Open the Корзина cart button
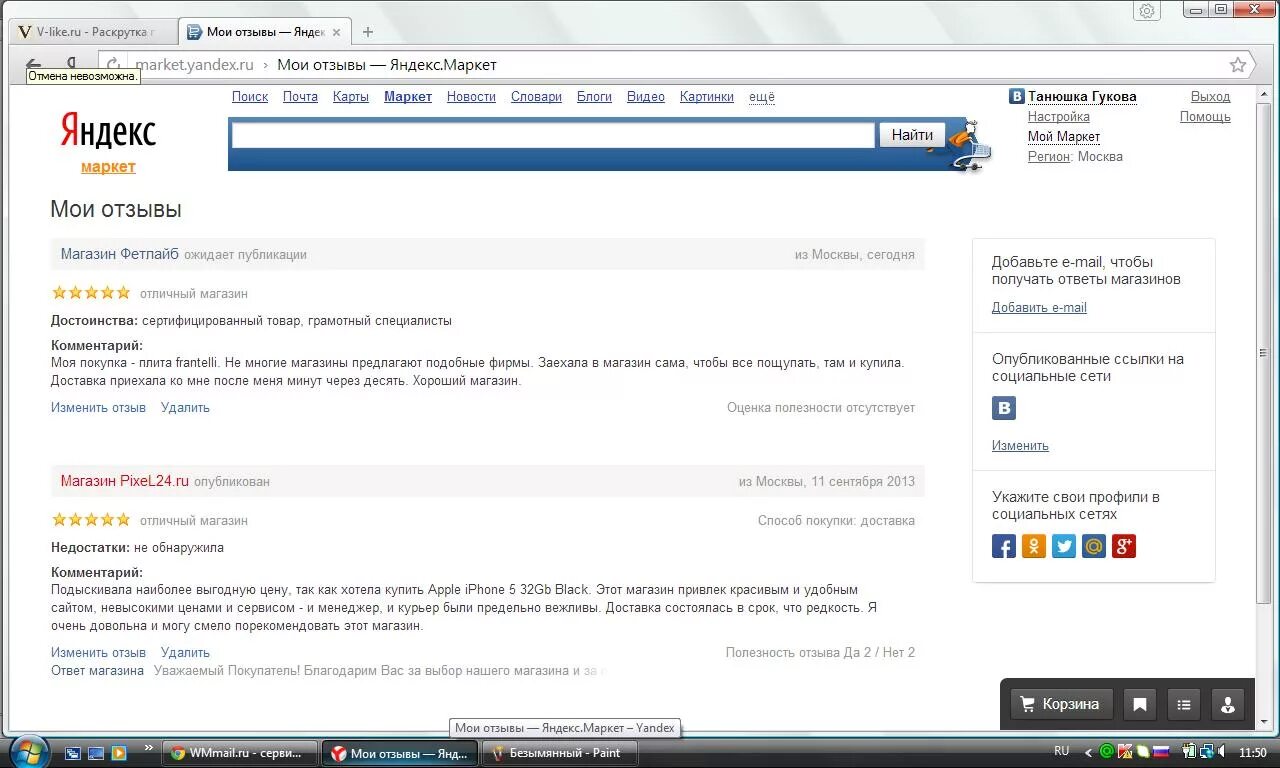The height and width of the screenshot is (768, 1280). pos(1061,704)
